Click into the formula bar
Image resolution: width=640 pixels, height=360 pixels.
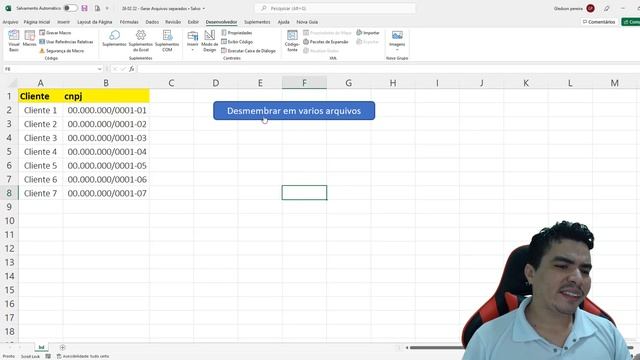coord(388,69)
